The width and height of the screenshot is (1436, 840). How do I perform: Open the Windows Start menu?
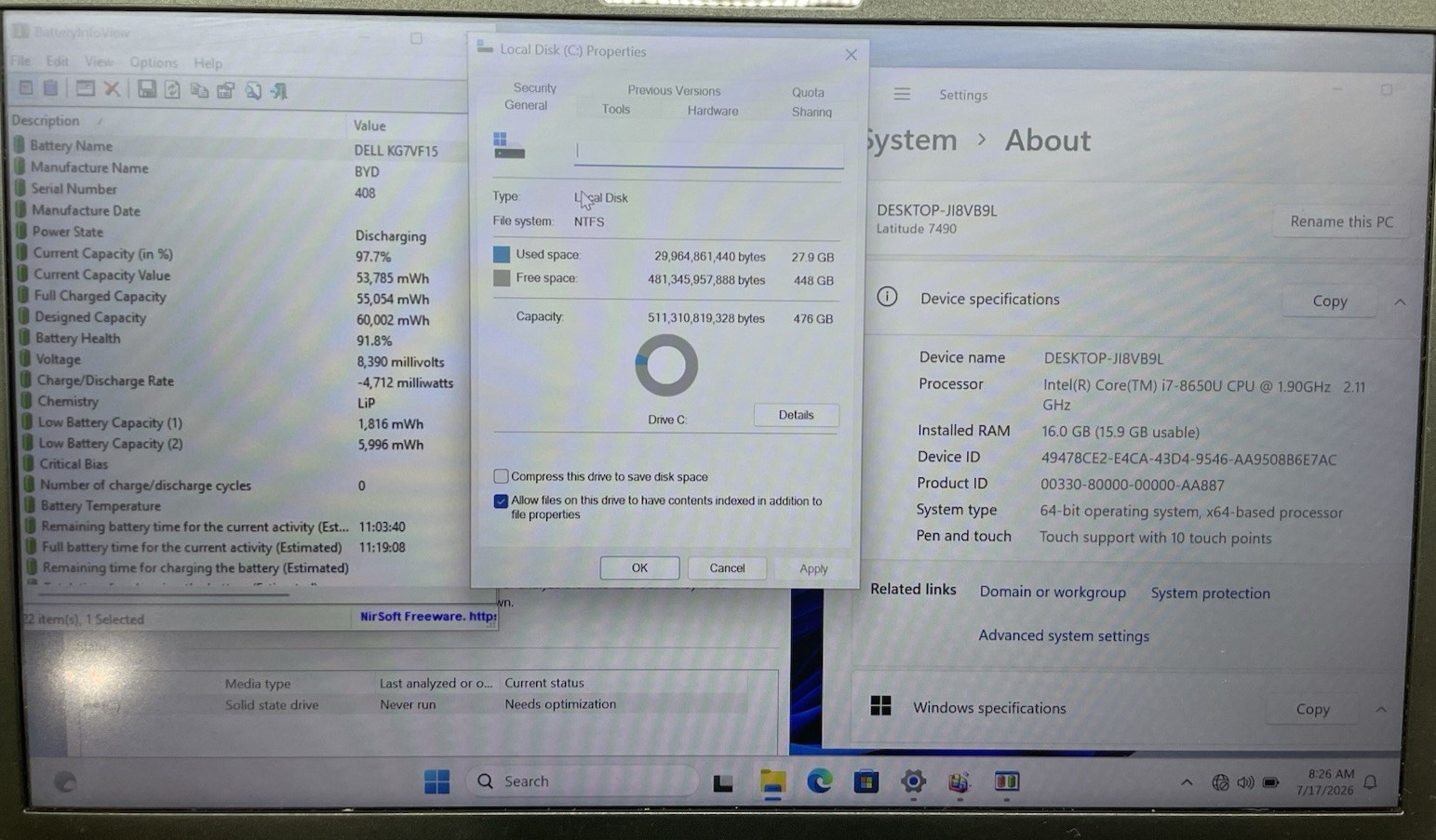pos(436,781)
